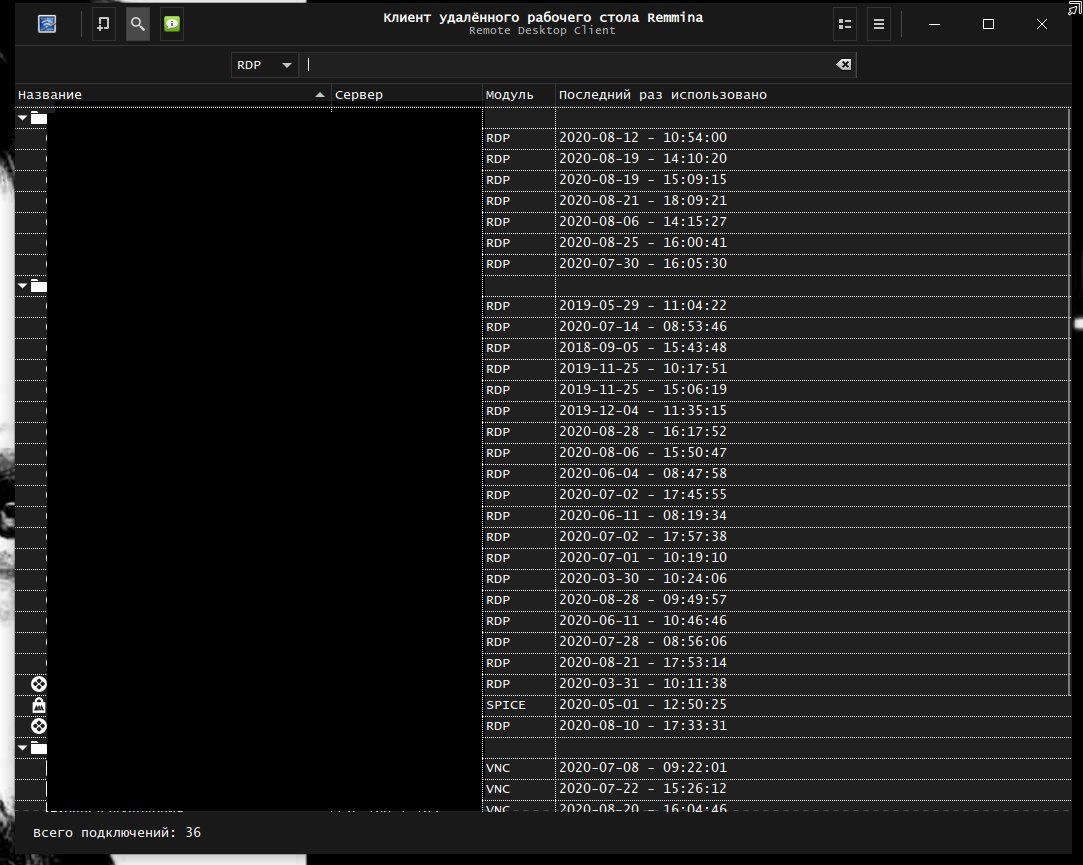Select the row dated 2019-11-25 - 15:06:19
This screenshot has height=865, width=1083.
[x=543, y=390]
